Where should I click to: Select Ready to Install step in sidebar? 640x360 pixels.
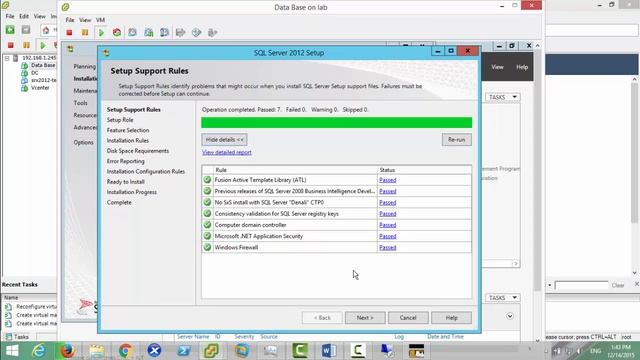tap(126, 182)
